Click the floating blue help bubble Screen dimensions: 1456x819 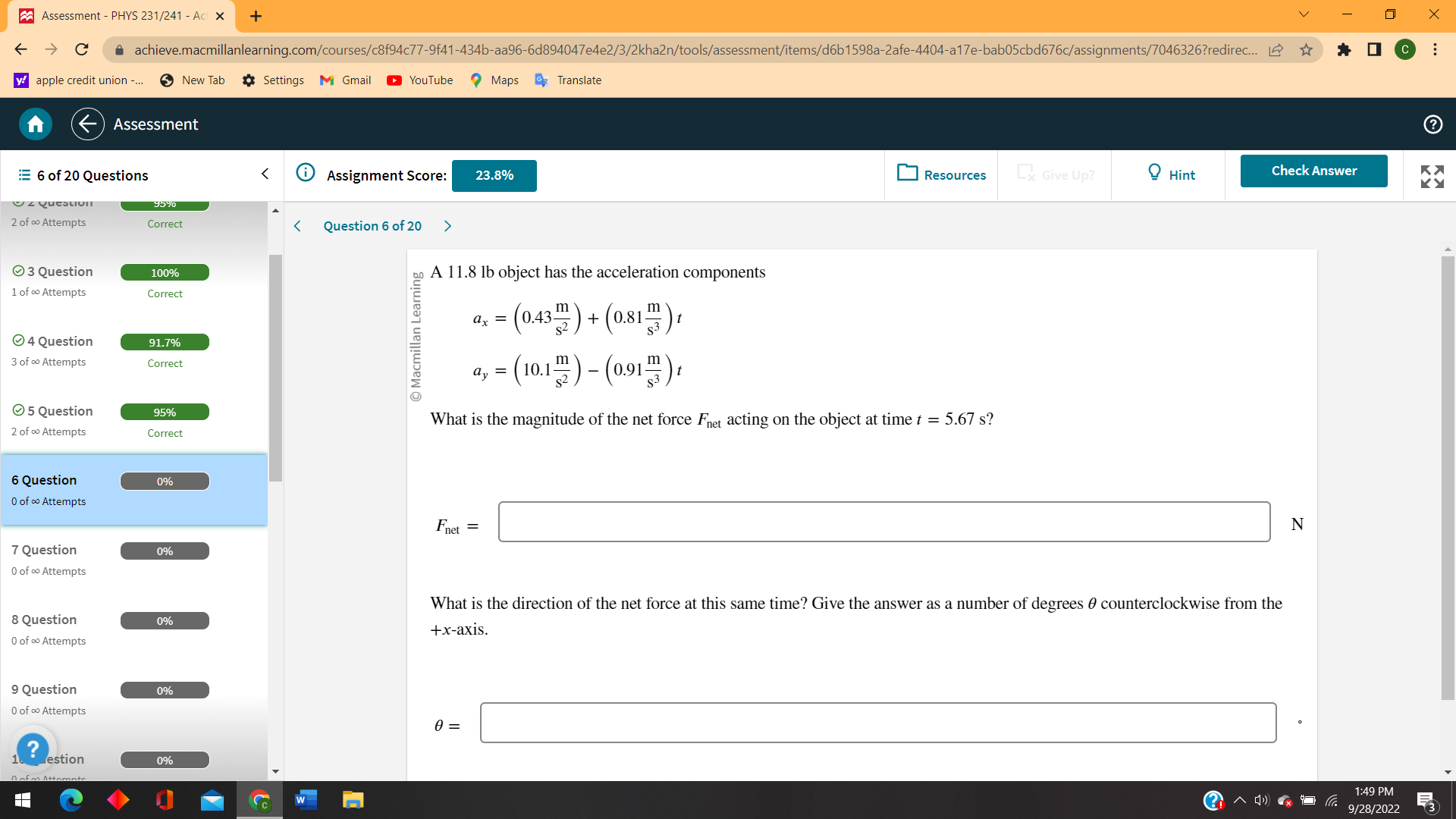click(x=33, y=749)
